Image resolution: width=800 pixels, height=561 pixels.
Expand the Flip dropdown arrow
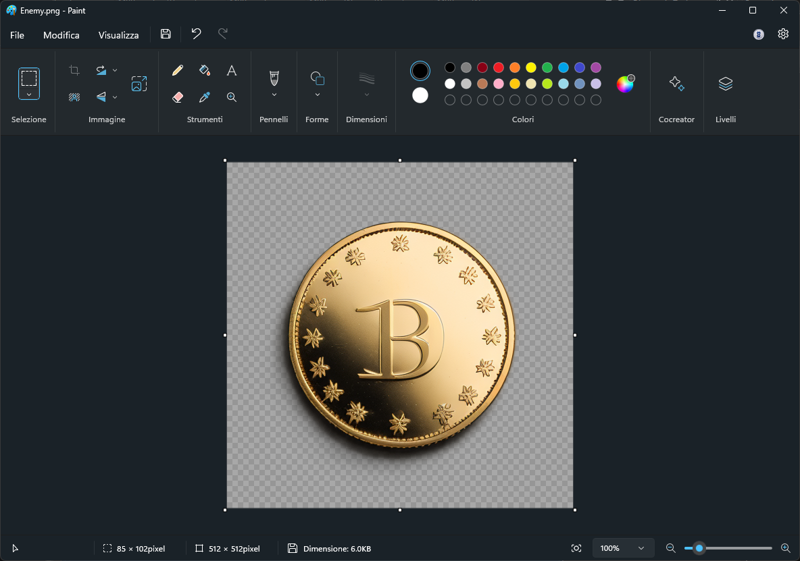(115, 97)
